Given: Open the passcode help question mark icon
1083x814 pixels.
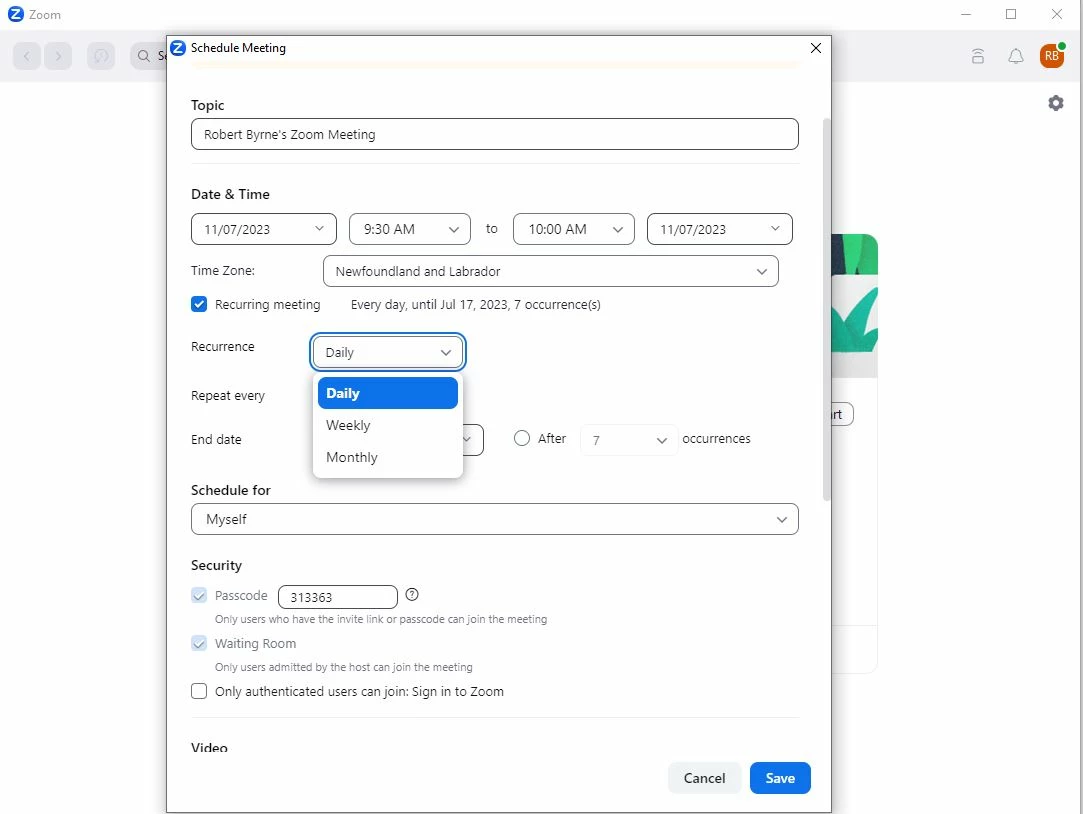Looking at the screenshot, I should [x=412, y=594].
